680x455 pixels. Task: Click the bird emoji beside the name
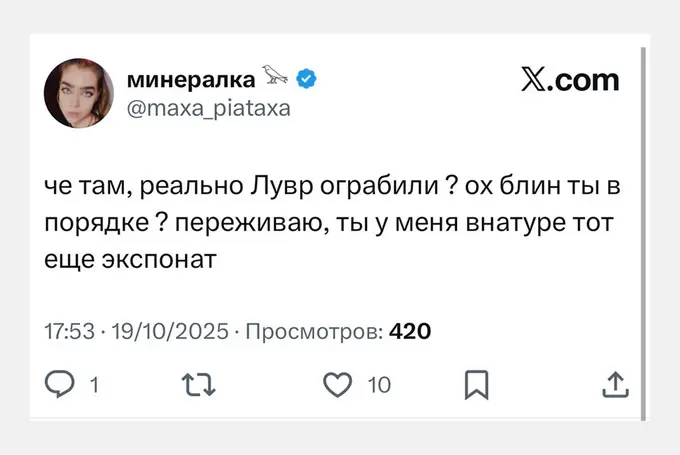click(x=276, y=76)
